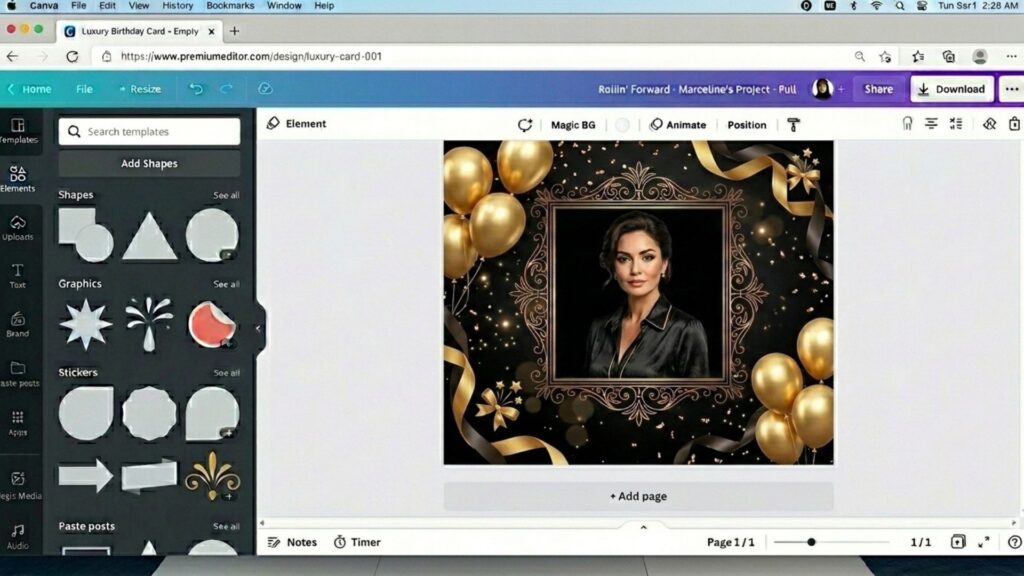Click See all next to Graphics
Viewport: 1024px width, 576px height.
(226, 284)
